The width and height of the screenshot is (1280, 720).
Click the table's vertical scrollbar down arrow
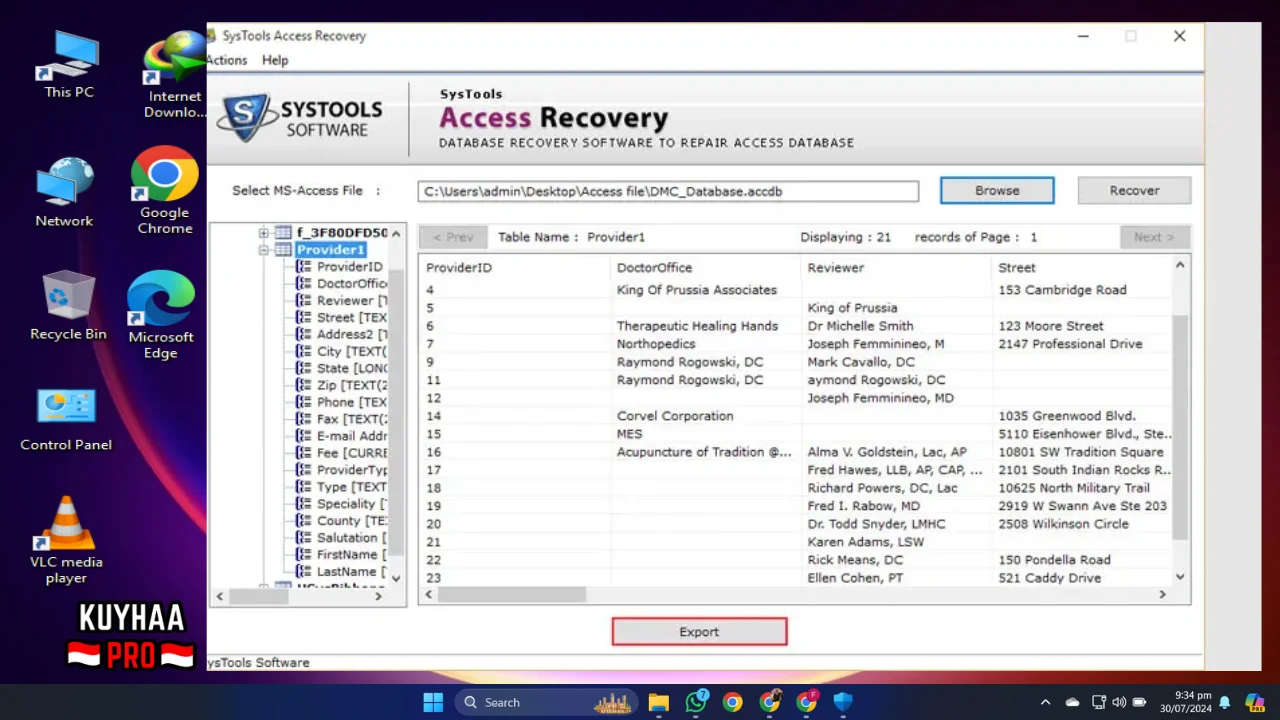coord(1180,577)
